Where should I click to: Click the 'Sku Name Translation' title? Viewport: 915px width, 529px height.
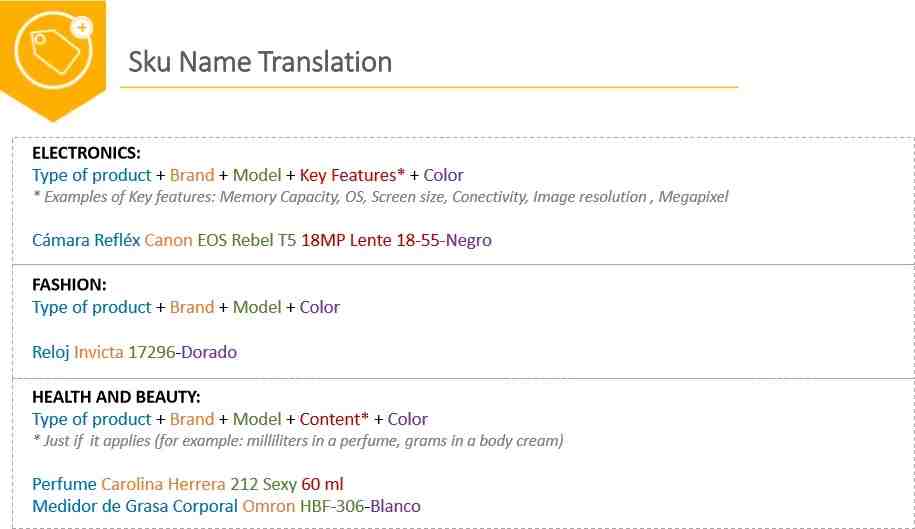click(260, 62)
